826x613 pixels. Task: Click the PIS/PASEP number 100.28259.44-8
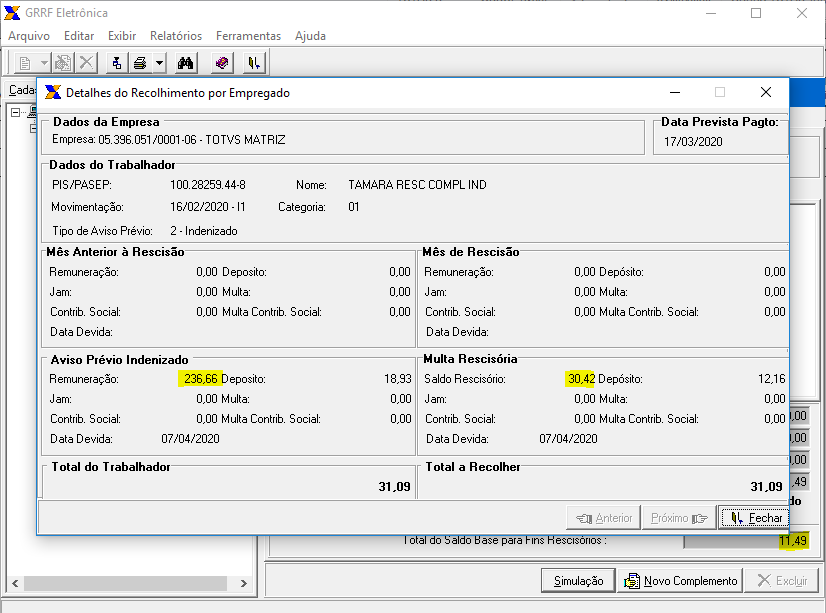tap(208, 185)
